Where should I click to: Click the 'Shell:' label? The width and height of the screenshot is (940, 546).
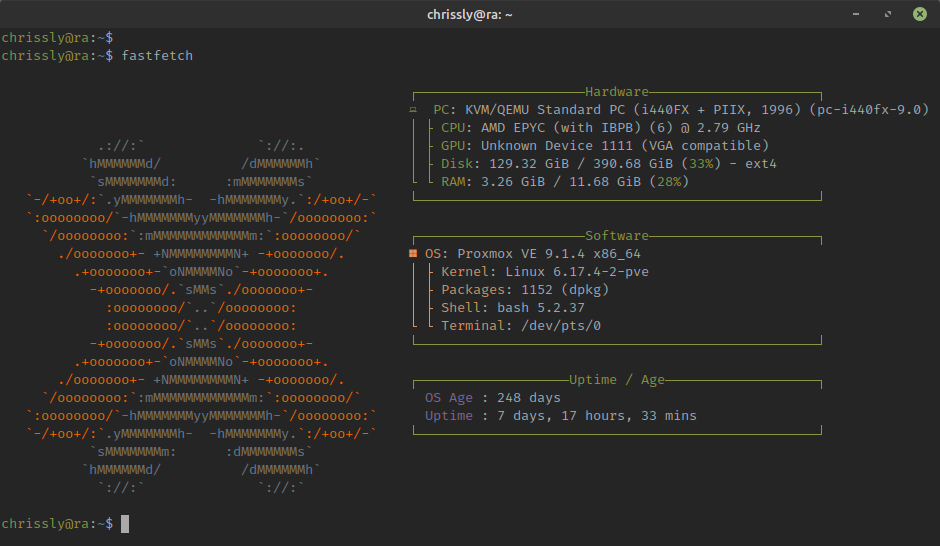(x=465, y=307)
